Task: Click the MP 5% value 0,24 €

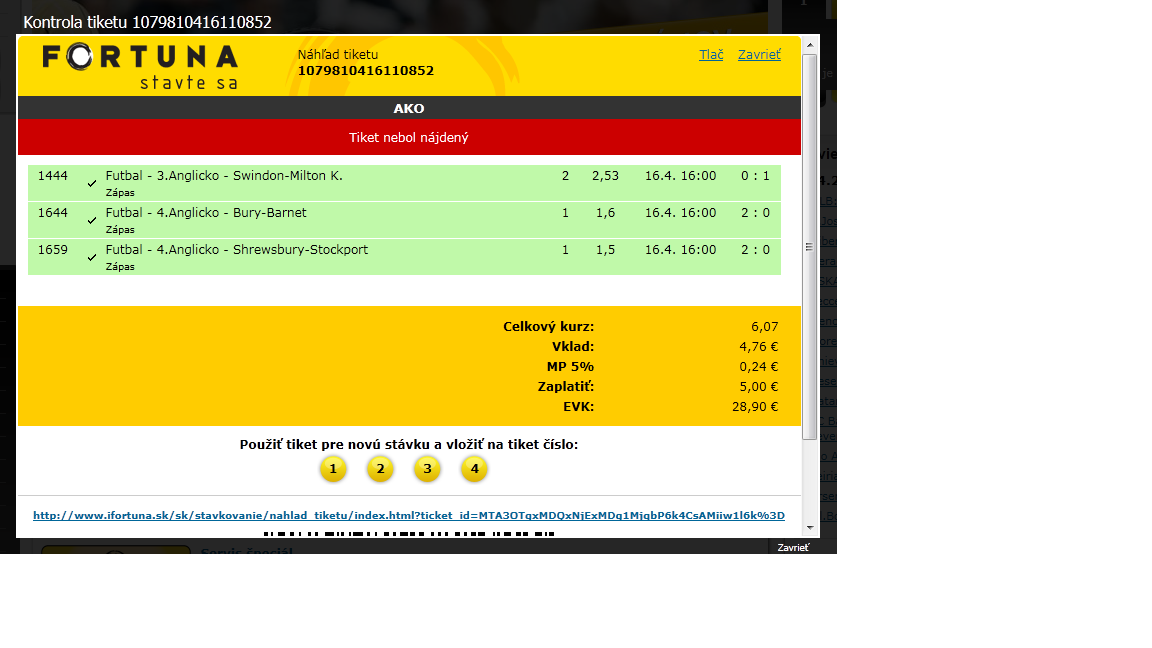Action: [758, 367]
